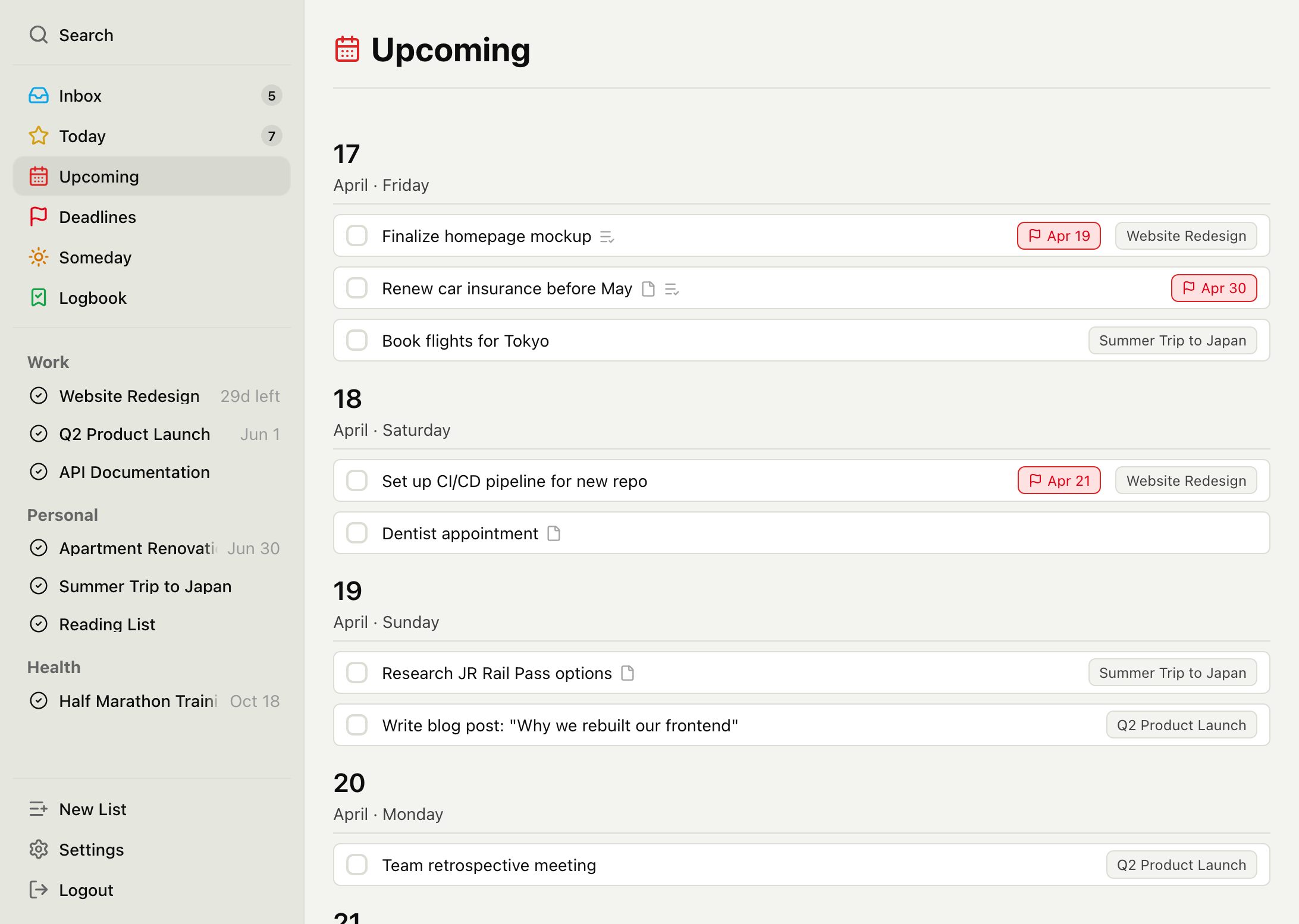
Task: Click the API Documentation project circle icon
Action: [39, 472]
